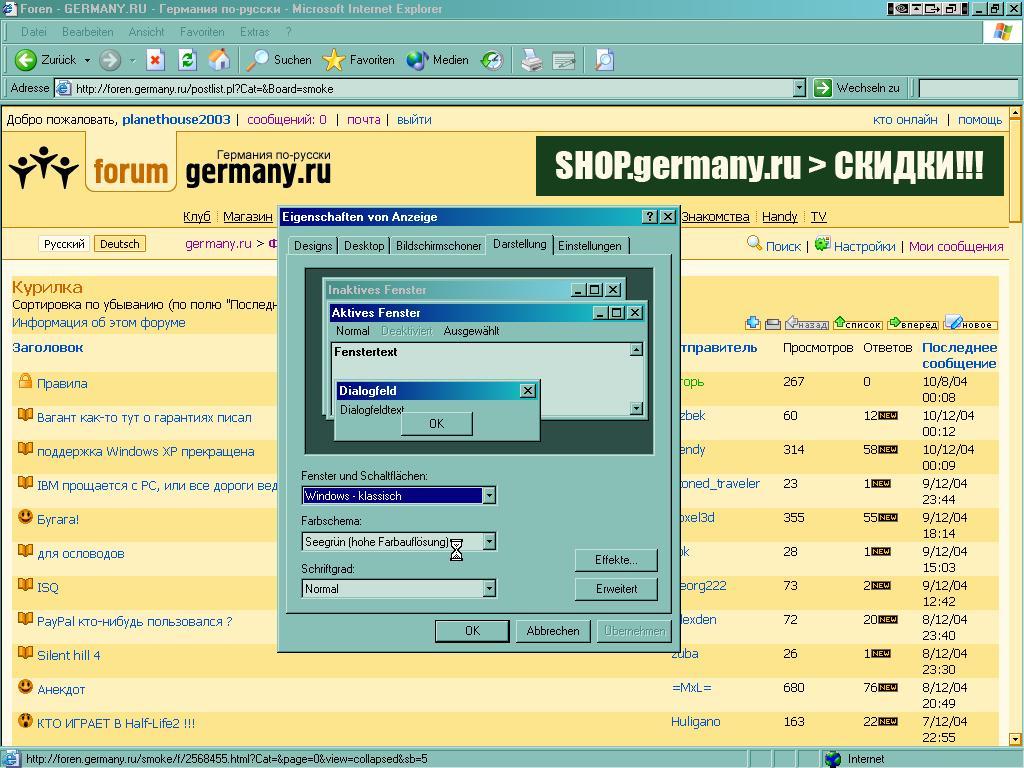Open the Datei menu
The width and height of the screenshot is (1024, 768).
34,32
